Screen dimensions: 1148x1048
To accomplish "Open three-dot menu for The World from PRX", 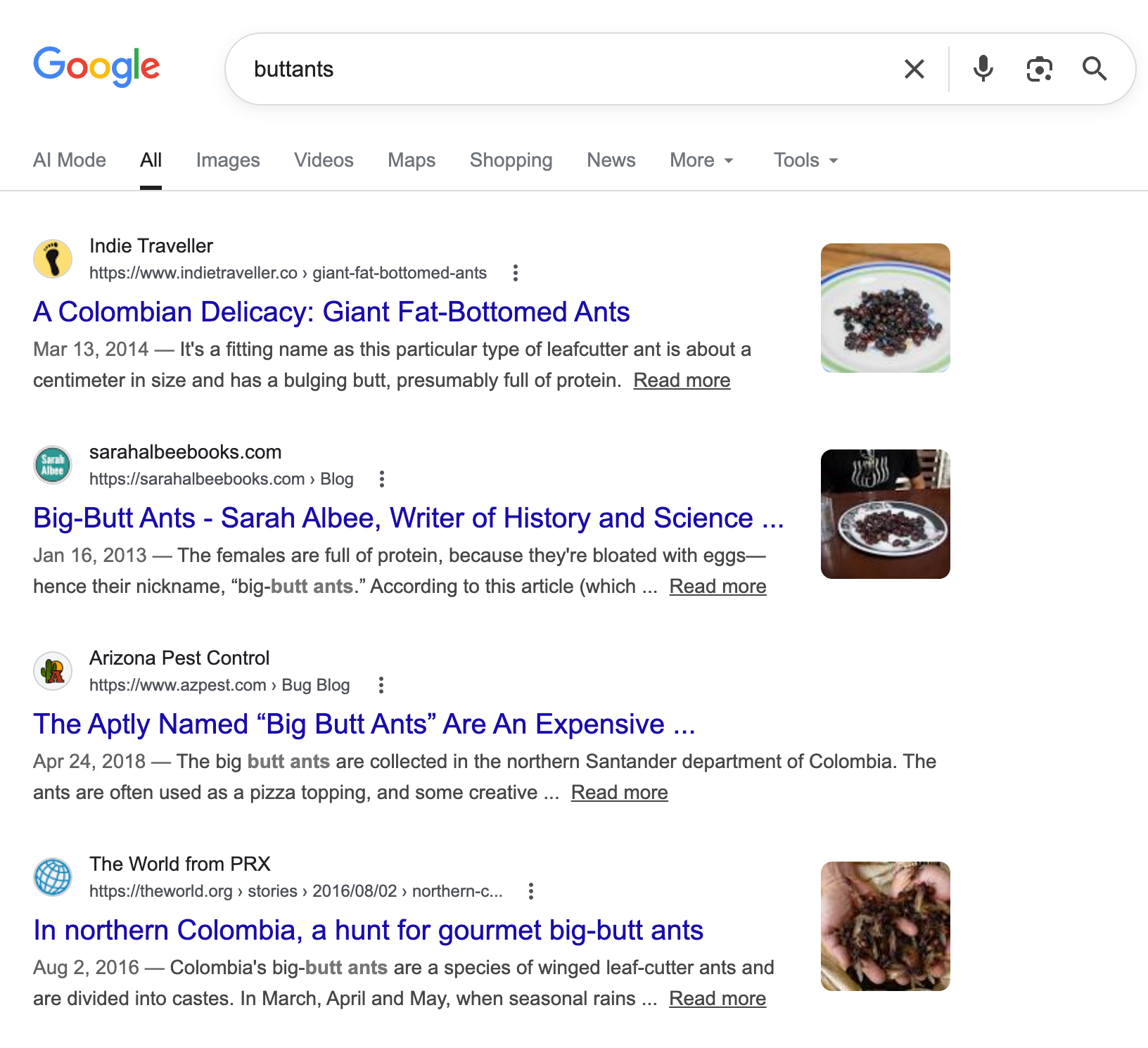I will click(531, 891).
